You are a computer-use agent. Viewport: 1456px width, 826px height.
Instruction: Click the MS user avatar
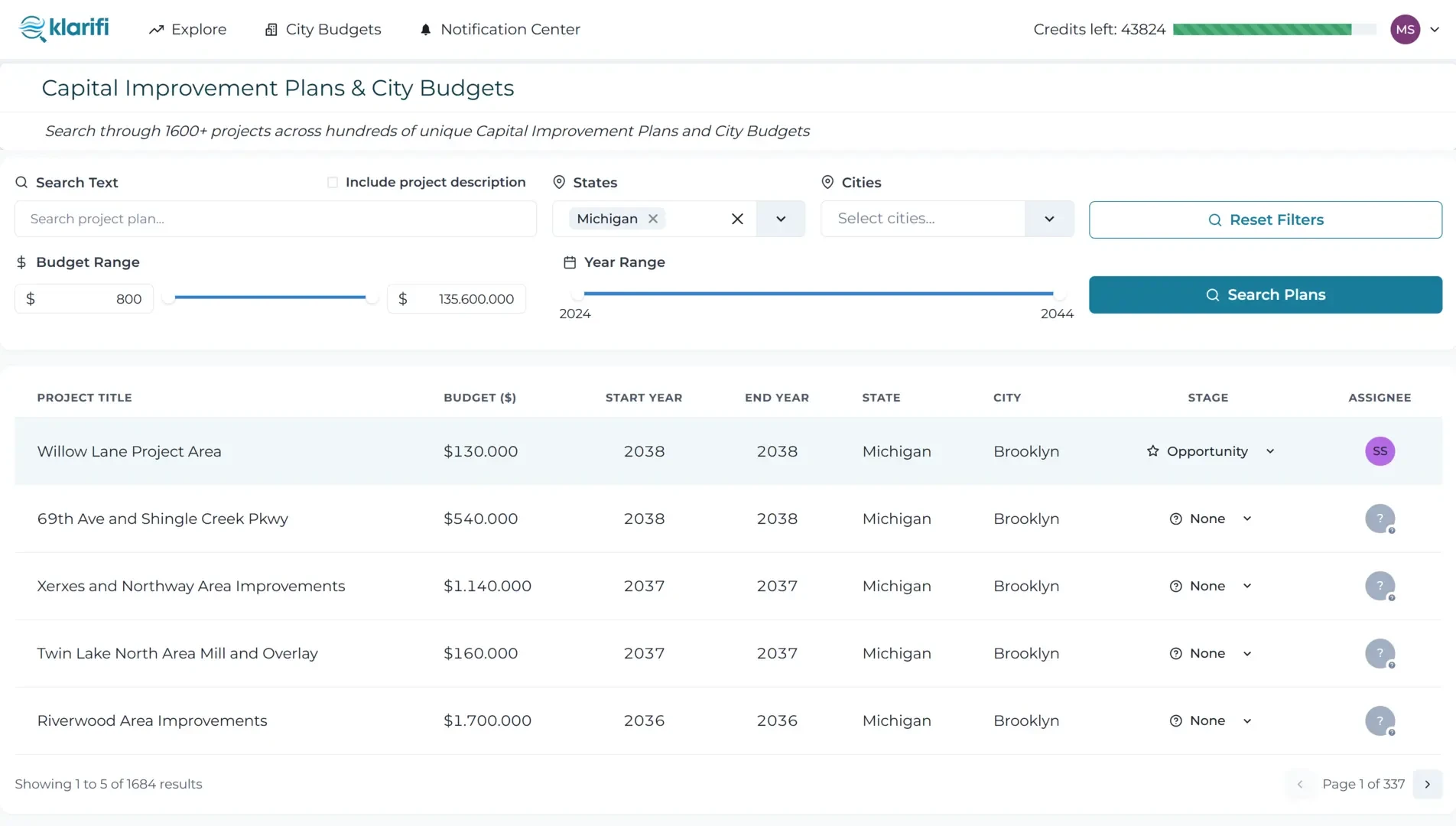coord(1405,29)
